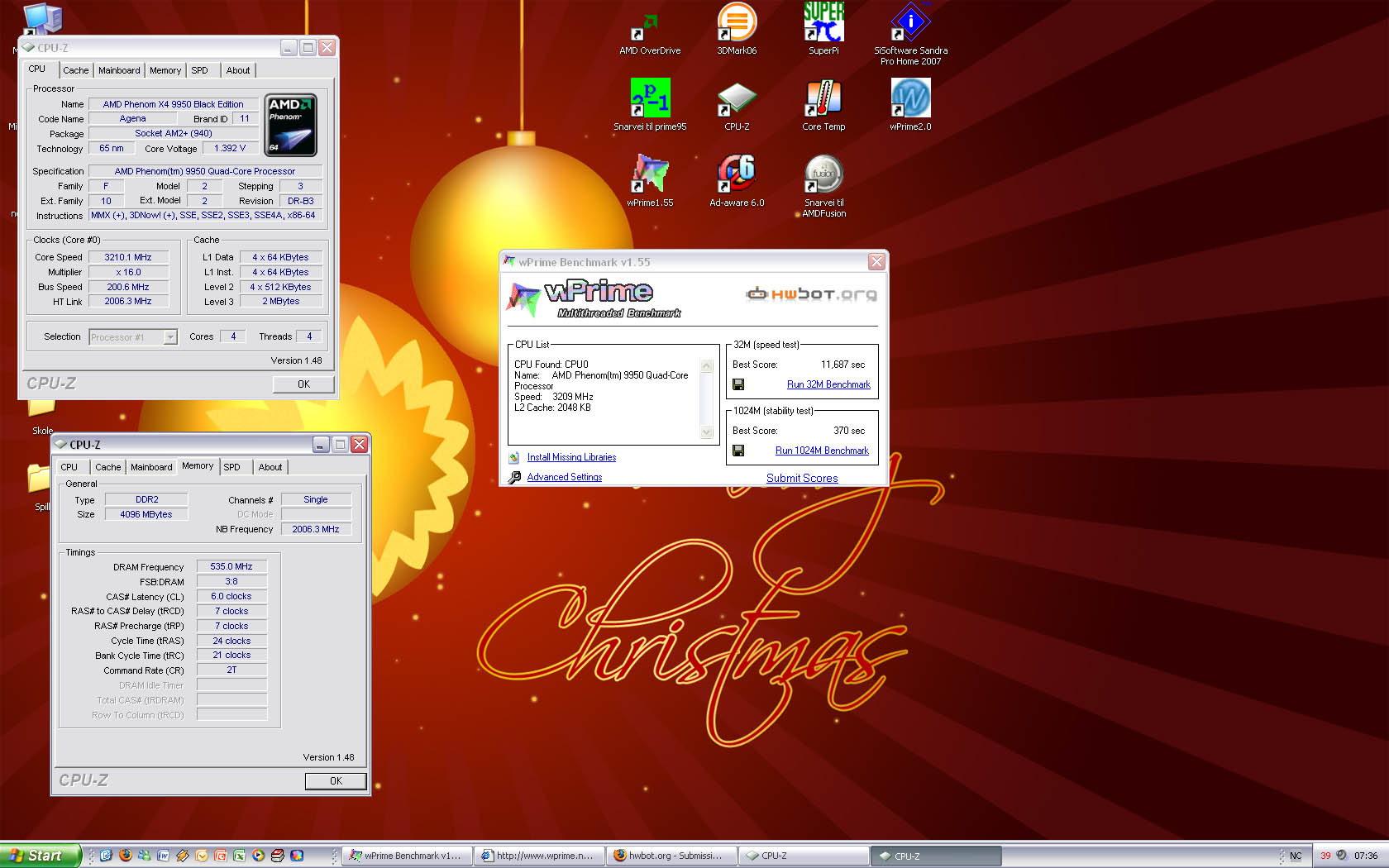The width and height of the screenshot is (1389, 868).
Task: Open the AMD OverDrive desktop shortcut
Action: (x=650, y=33)
